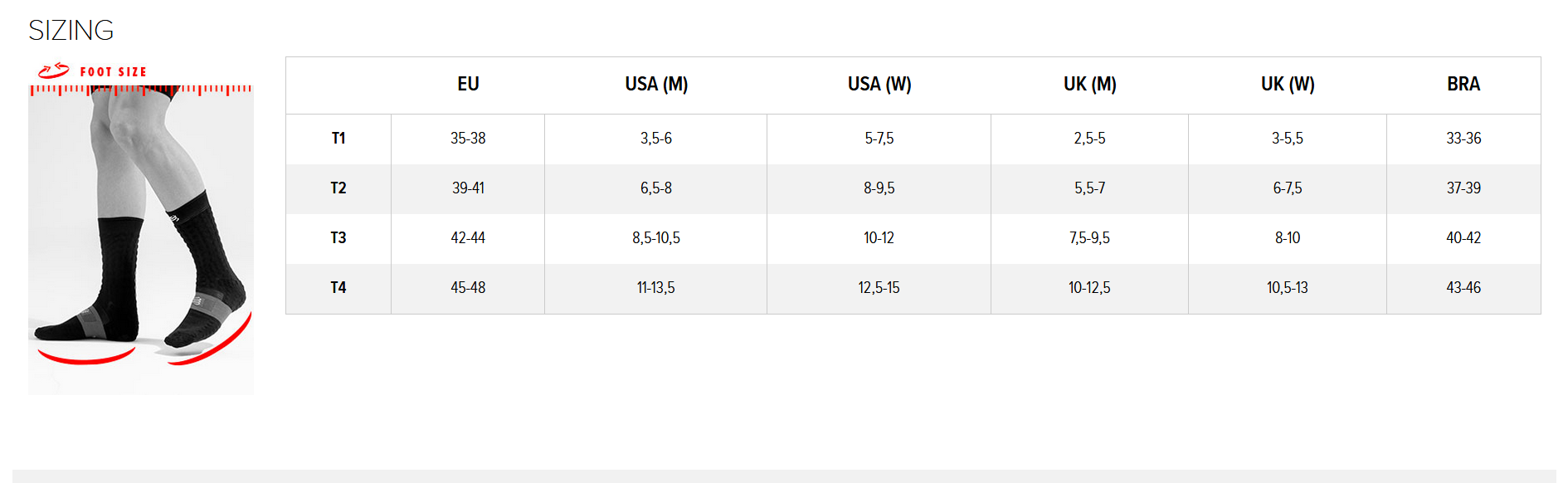The height and width of the screenshot is (483, 1568).
Task: Select the EU column header
Action: pyautogui.click(x=468, y=85)
